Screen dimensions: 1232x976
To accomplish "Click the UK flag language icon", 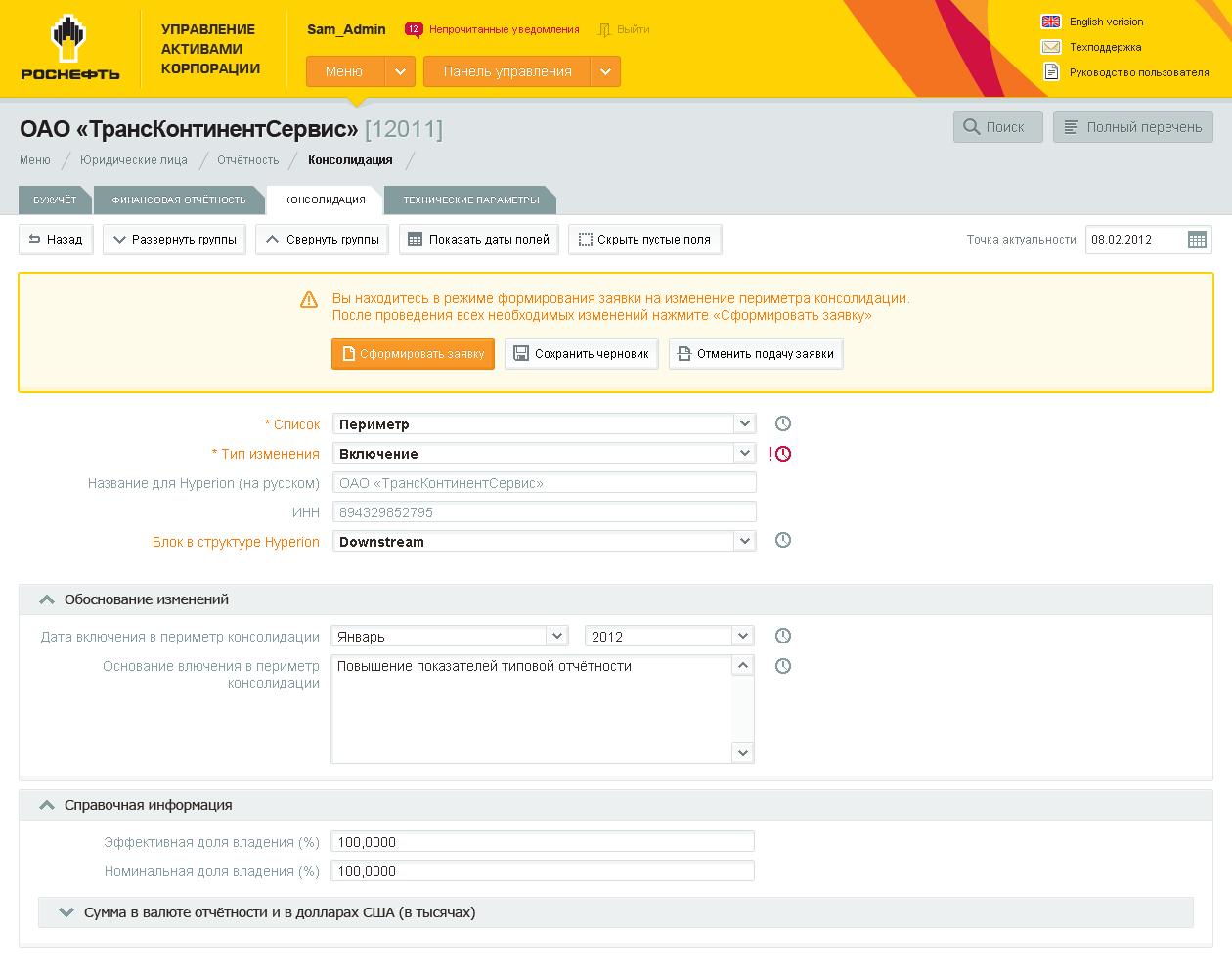I will 1051,22.
